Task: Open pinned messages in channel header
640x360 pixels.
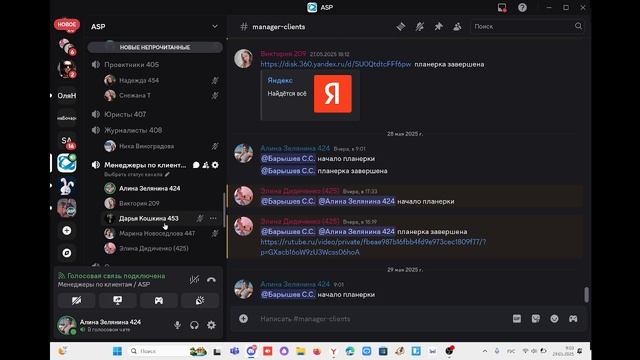Action: coord(438,27)
